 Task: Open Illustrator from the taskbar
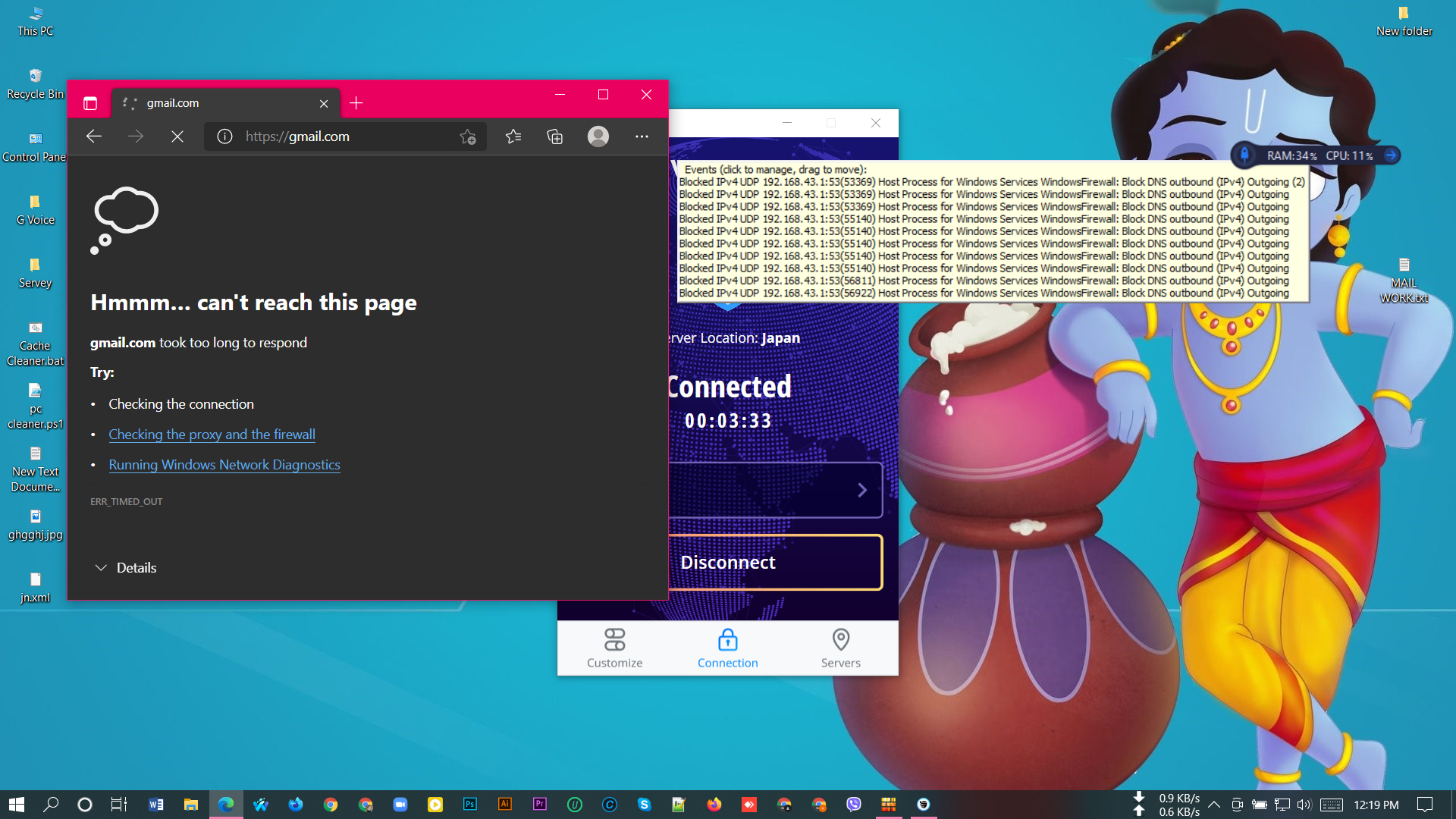pyautogui.click(x=505, y=805)
